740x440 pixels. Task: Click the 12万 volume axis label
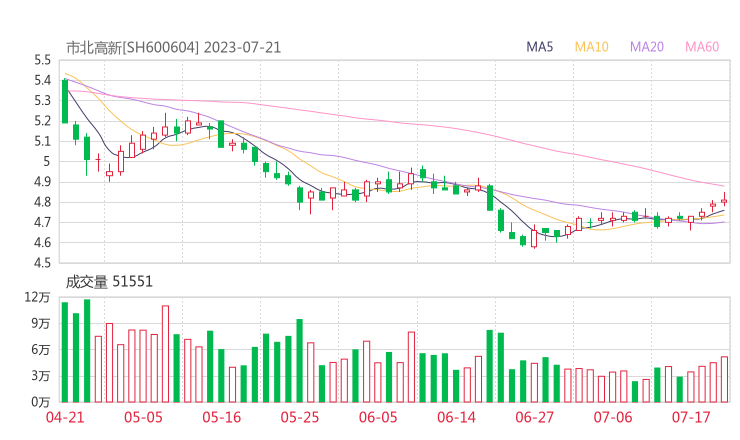[37, 298]
